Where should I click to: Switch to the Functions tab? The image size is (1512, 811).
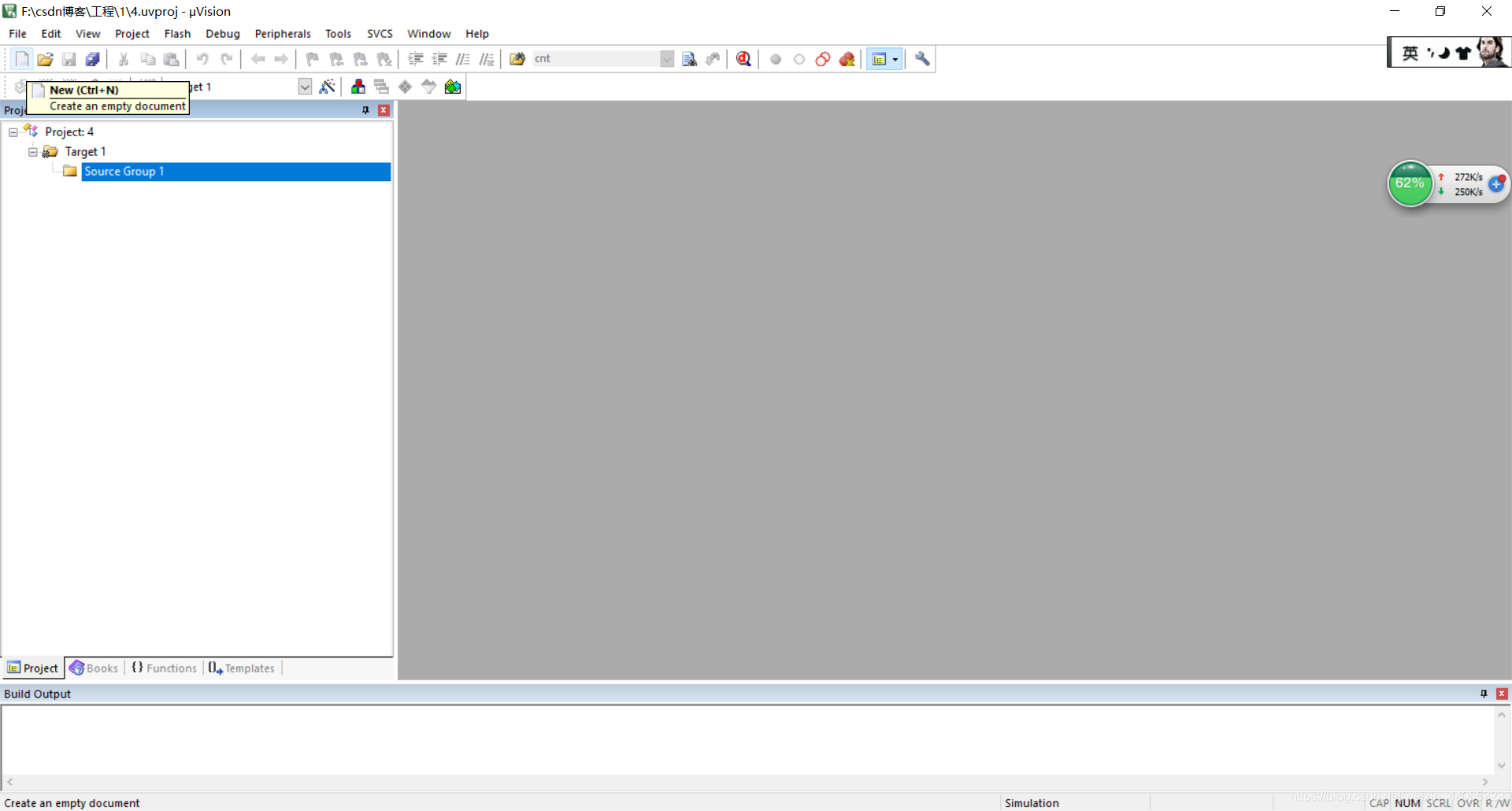[x=164, y=668]
